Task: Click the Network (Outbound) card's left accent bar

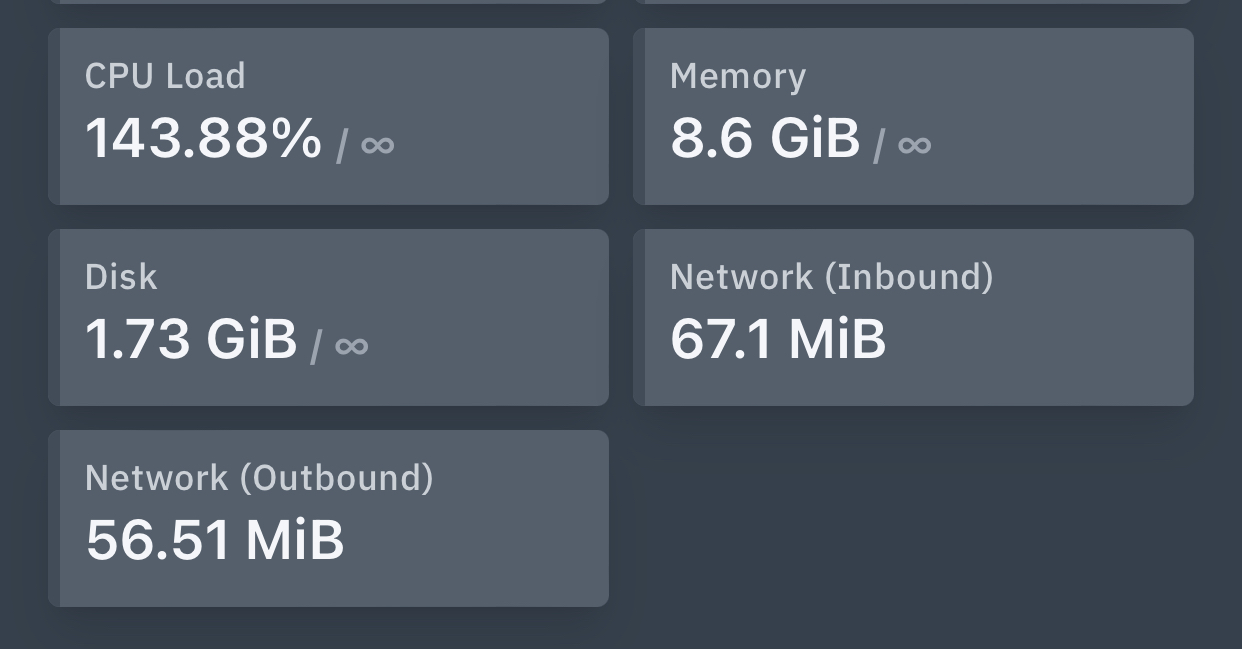Action: (x=54, y=519)
